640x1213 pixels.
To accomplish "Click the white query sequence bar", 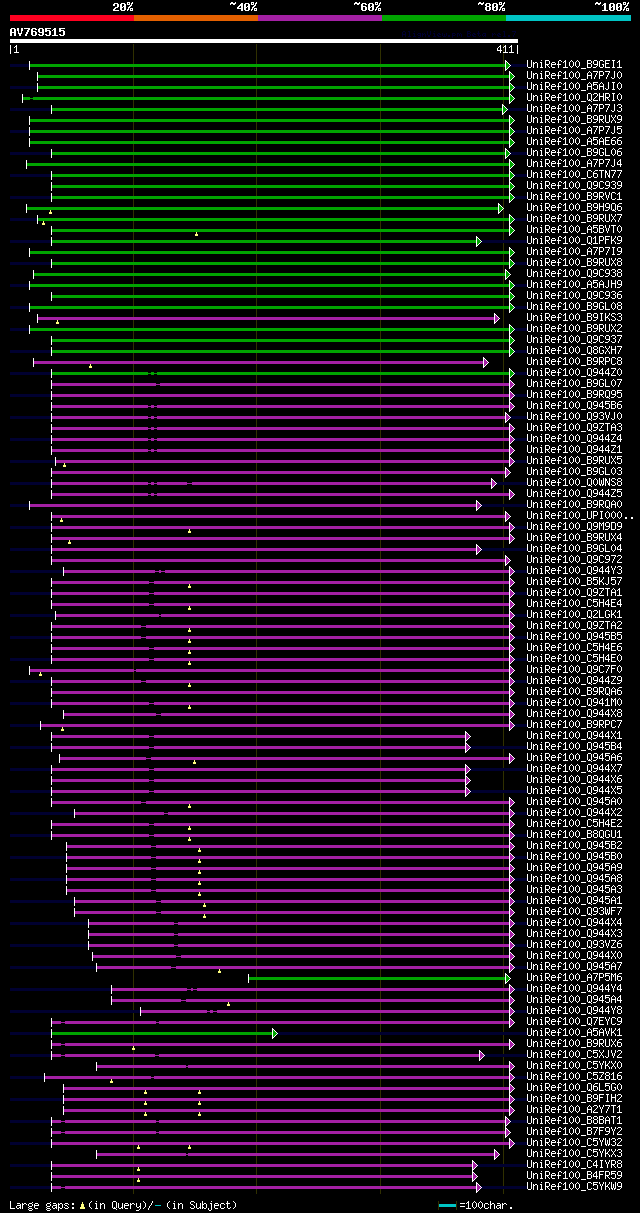I will pyautogui.click(x=263, y=41).
